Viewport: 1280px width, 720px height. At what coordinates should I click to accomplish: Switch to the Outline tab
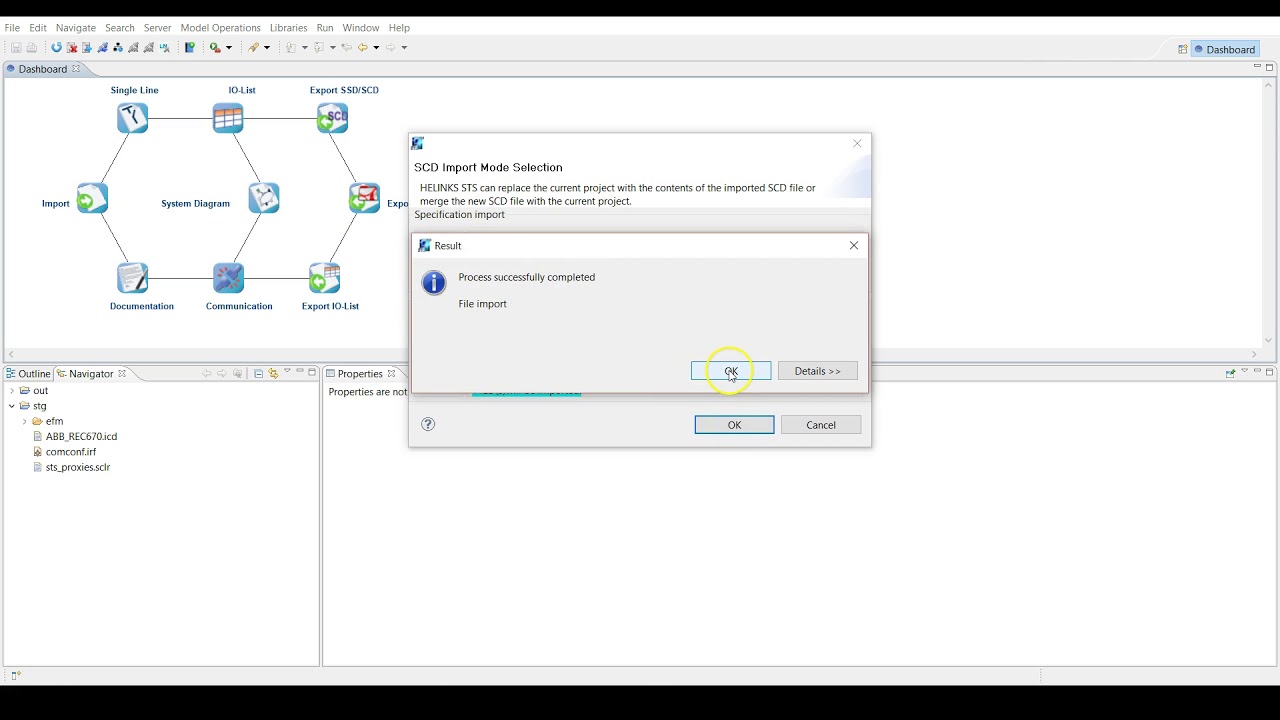point(28,373)
